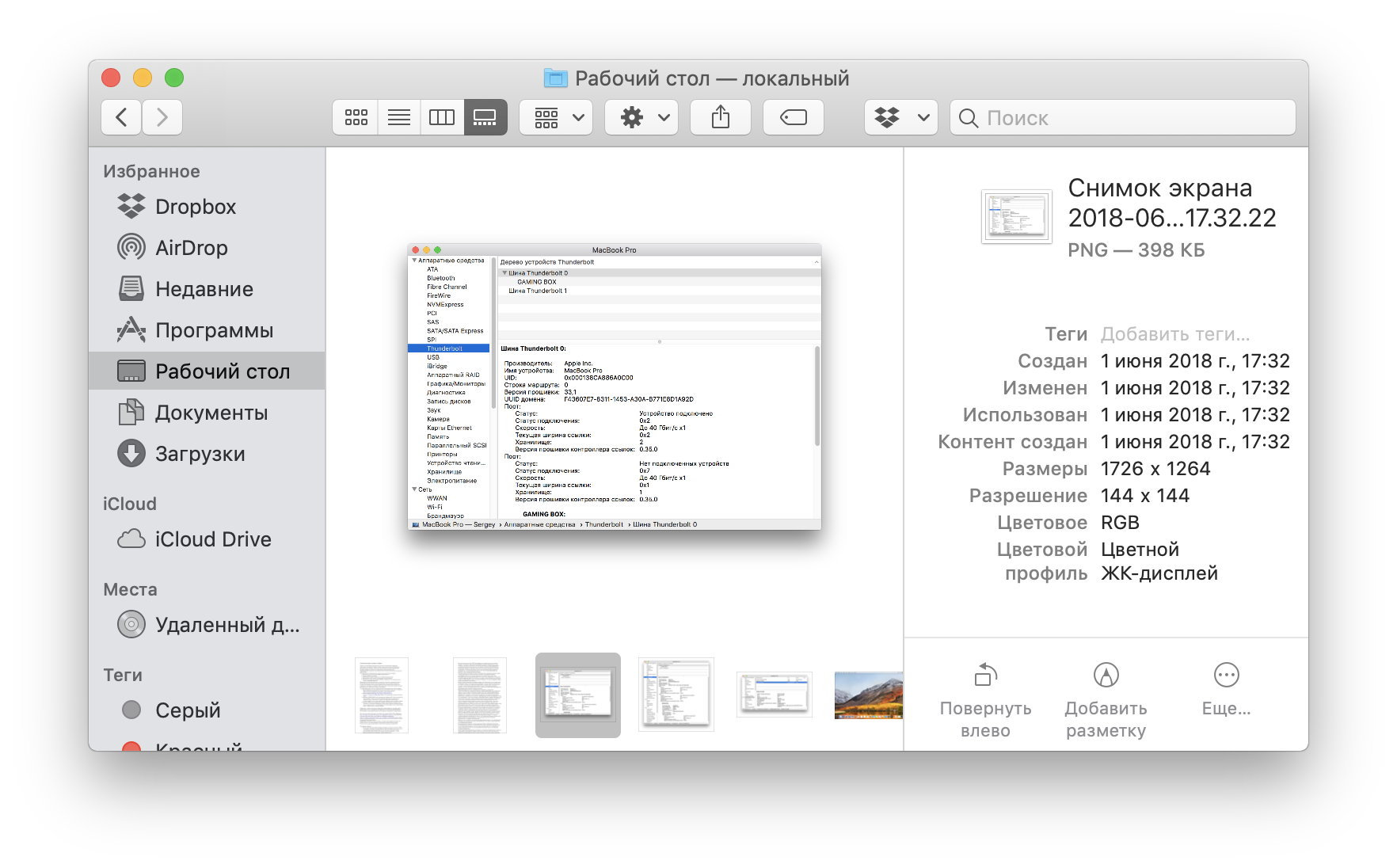Open Удаленный диск in the sidebar

(207, 625)
